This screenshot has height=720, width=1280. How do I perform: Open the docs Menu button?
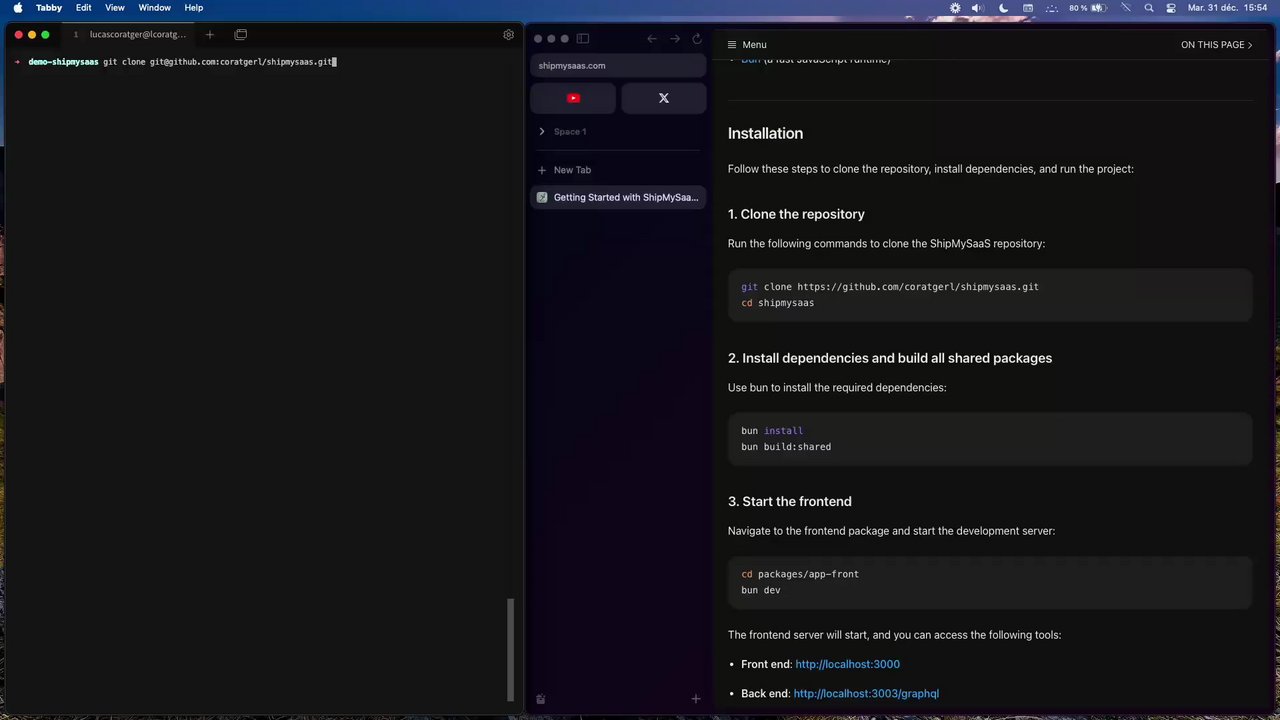pyautogui.click(x=747, y=45)
